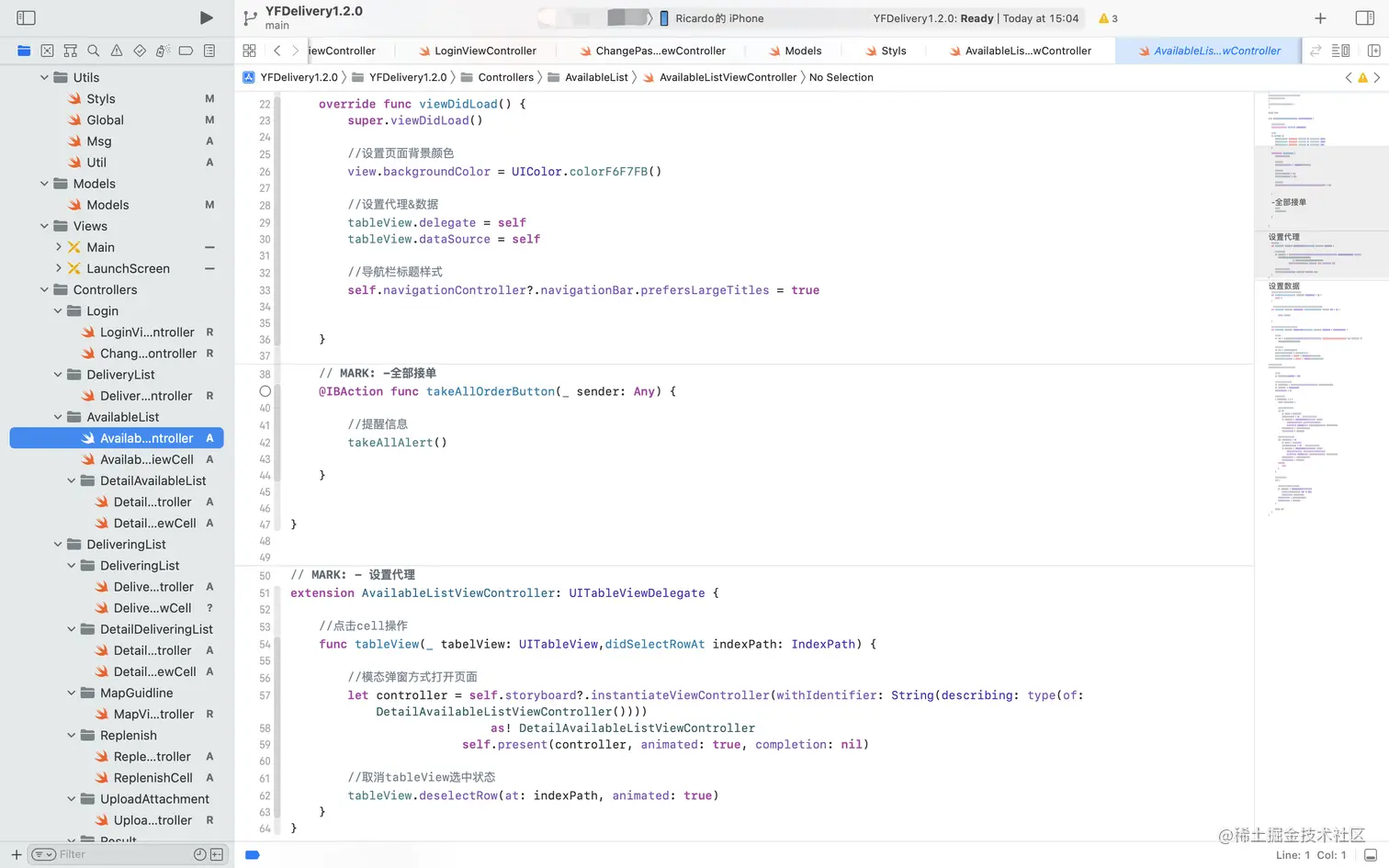Go back in editor history
The width and height of the screenshot is (1389, 868).
[277, 51]
